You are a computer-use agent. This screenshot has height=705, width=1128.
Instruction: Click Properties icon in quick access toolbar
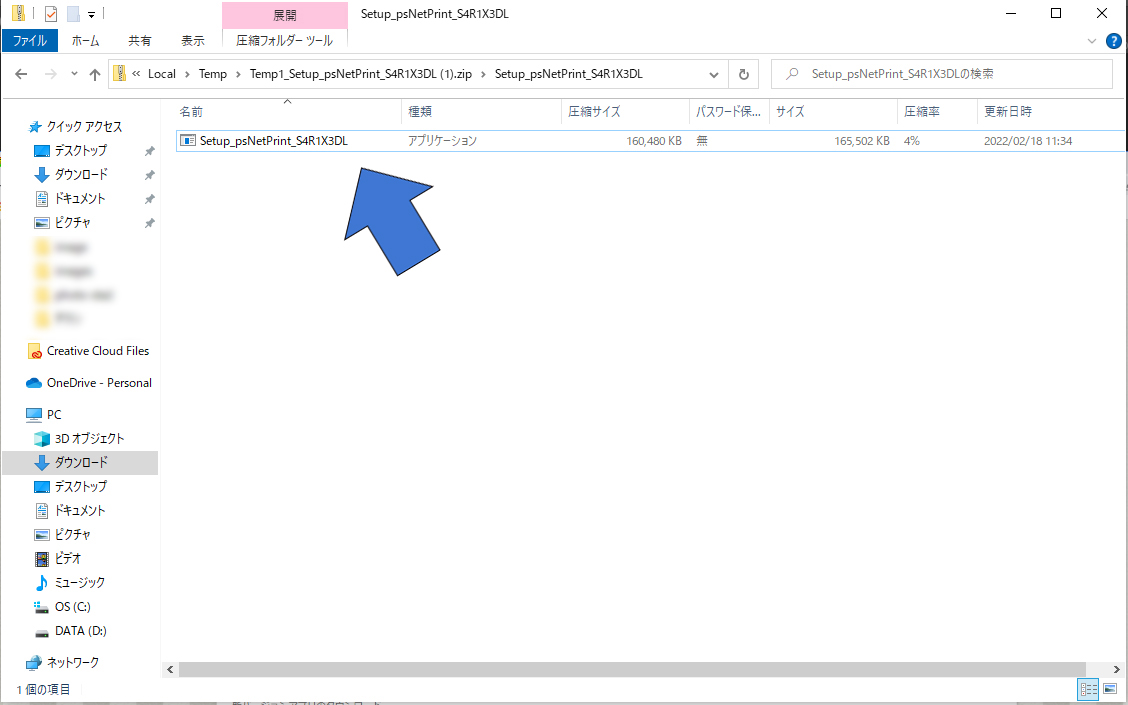[x=51, y=14]
